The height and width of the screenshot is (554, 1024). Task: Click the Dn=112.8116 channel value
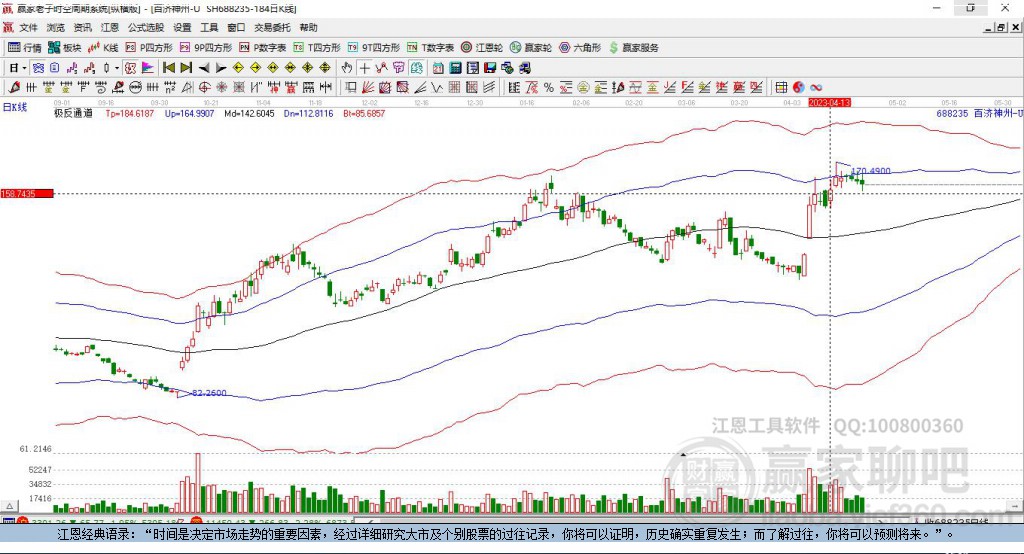tap(308, 113)
